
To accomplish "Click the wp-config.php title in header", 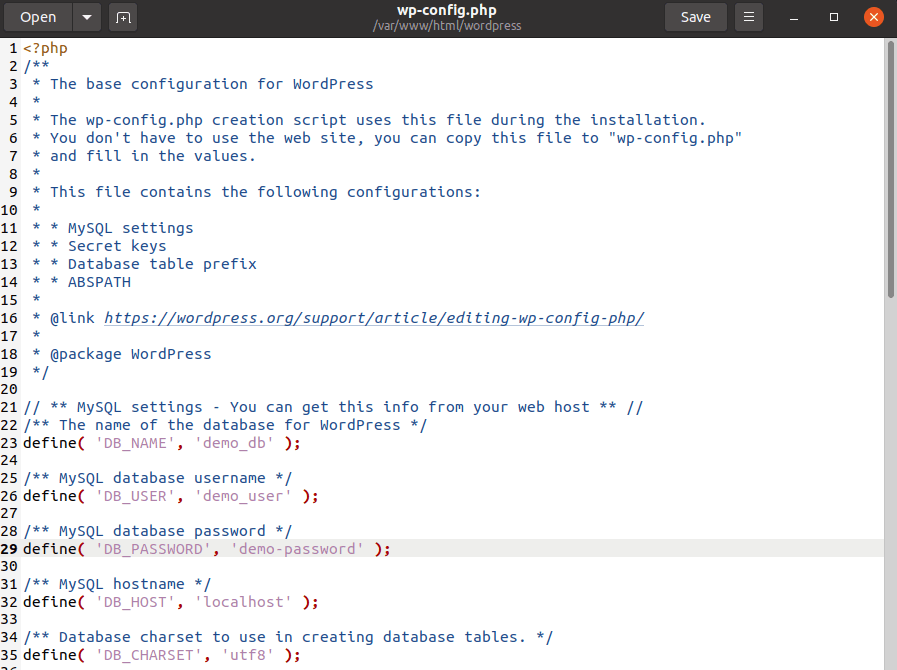I will pyautogui.click(x=447, y=11).
